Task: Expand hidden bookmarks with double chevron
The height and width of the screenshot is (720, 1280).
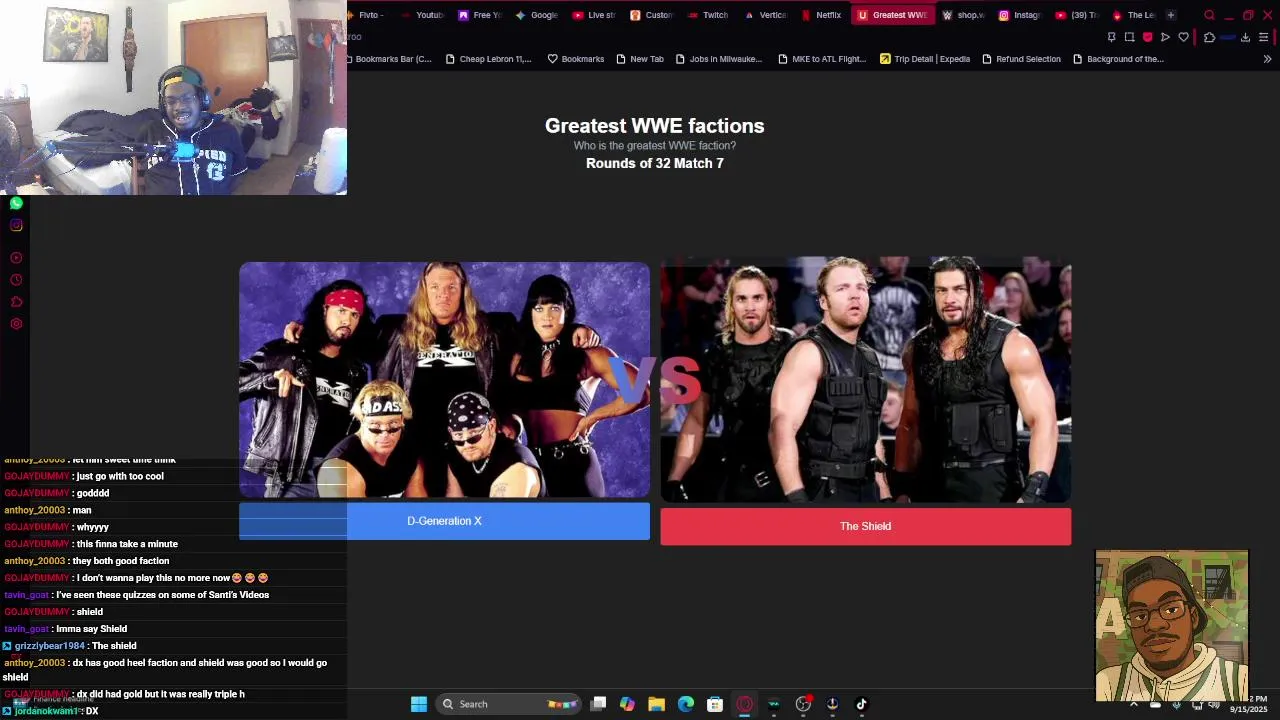Action: click(1267, 59)
